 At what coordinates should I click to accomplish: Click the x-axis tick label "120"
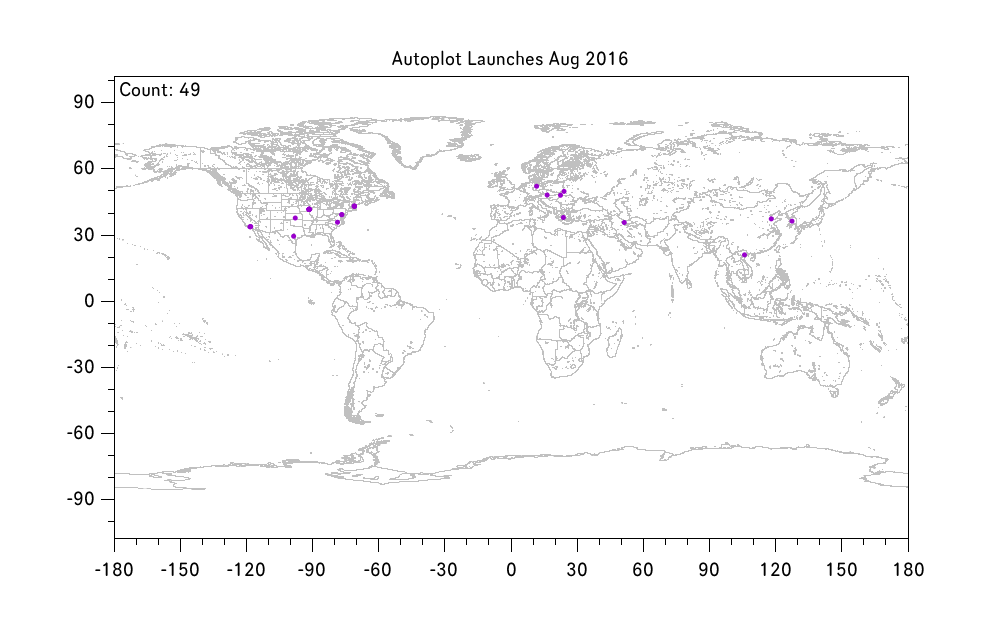775,570
